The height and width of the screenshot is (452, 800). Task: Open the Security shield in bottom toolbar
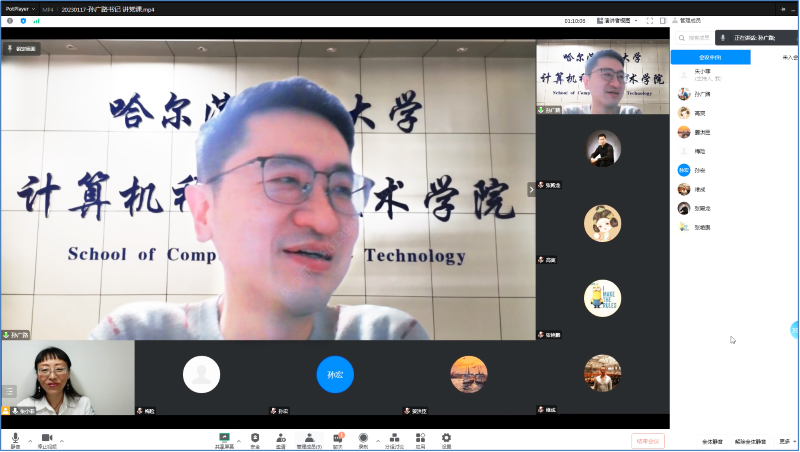255,439
